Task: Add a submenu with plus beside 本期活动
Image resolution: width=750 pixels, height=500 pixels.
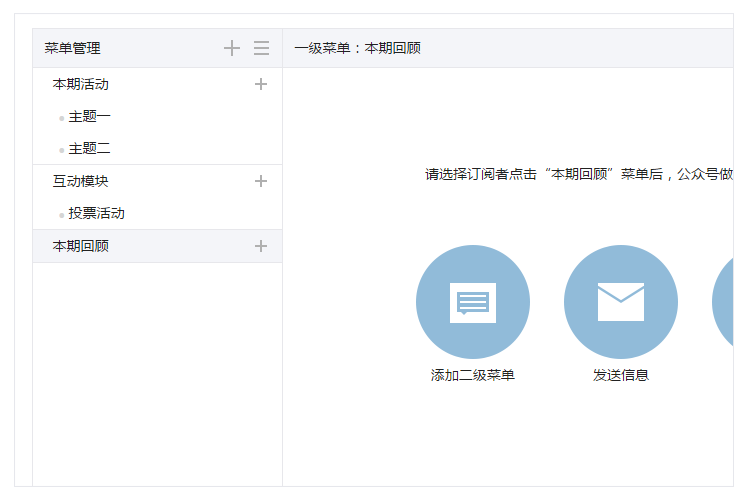Action: [261, 84]
